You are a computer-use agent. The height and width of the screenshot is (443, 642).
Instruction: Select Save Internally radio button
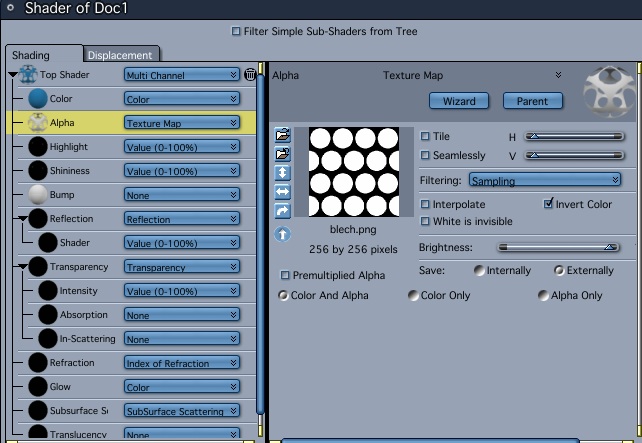(x=479, y=270)
